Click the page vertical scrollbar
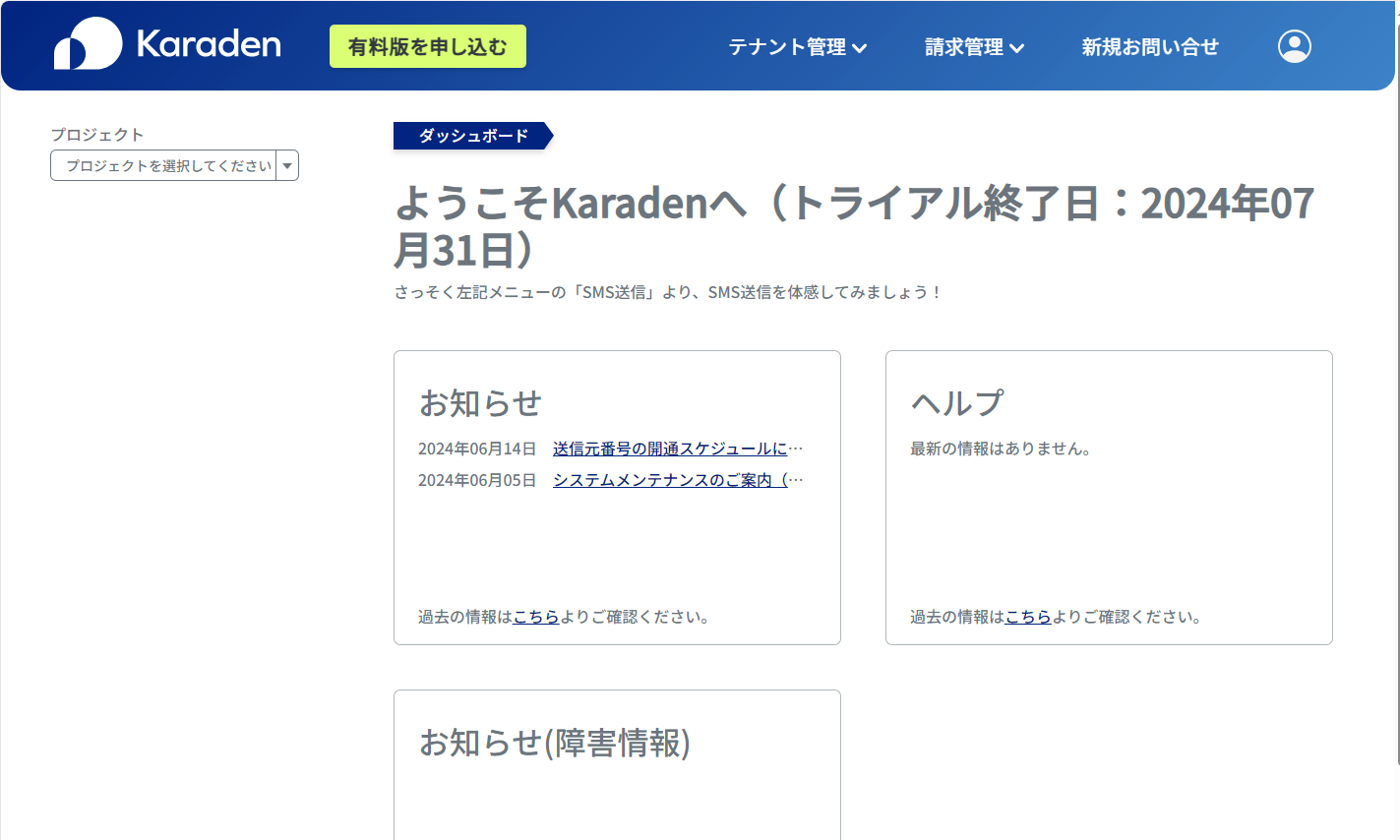The height and width of the screenshot is (840, 1400). [1396, 393]
